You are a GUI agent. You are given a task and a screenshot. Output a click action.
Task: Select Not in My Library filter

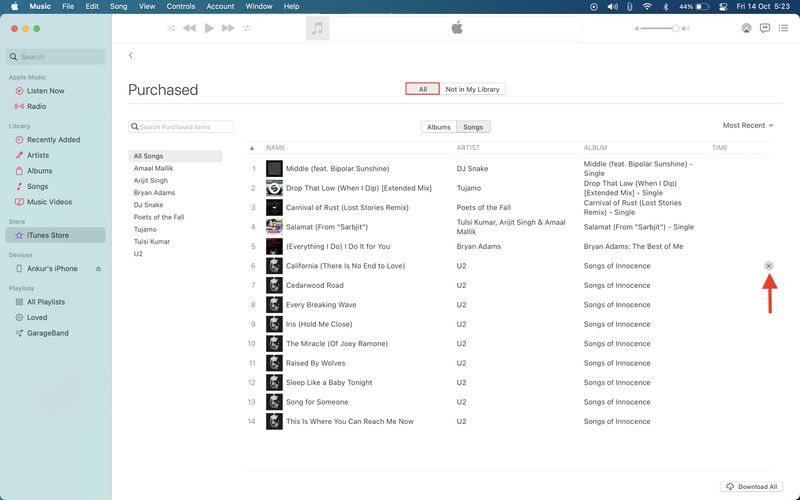472,89
